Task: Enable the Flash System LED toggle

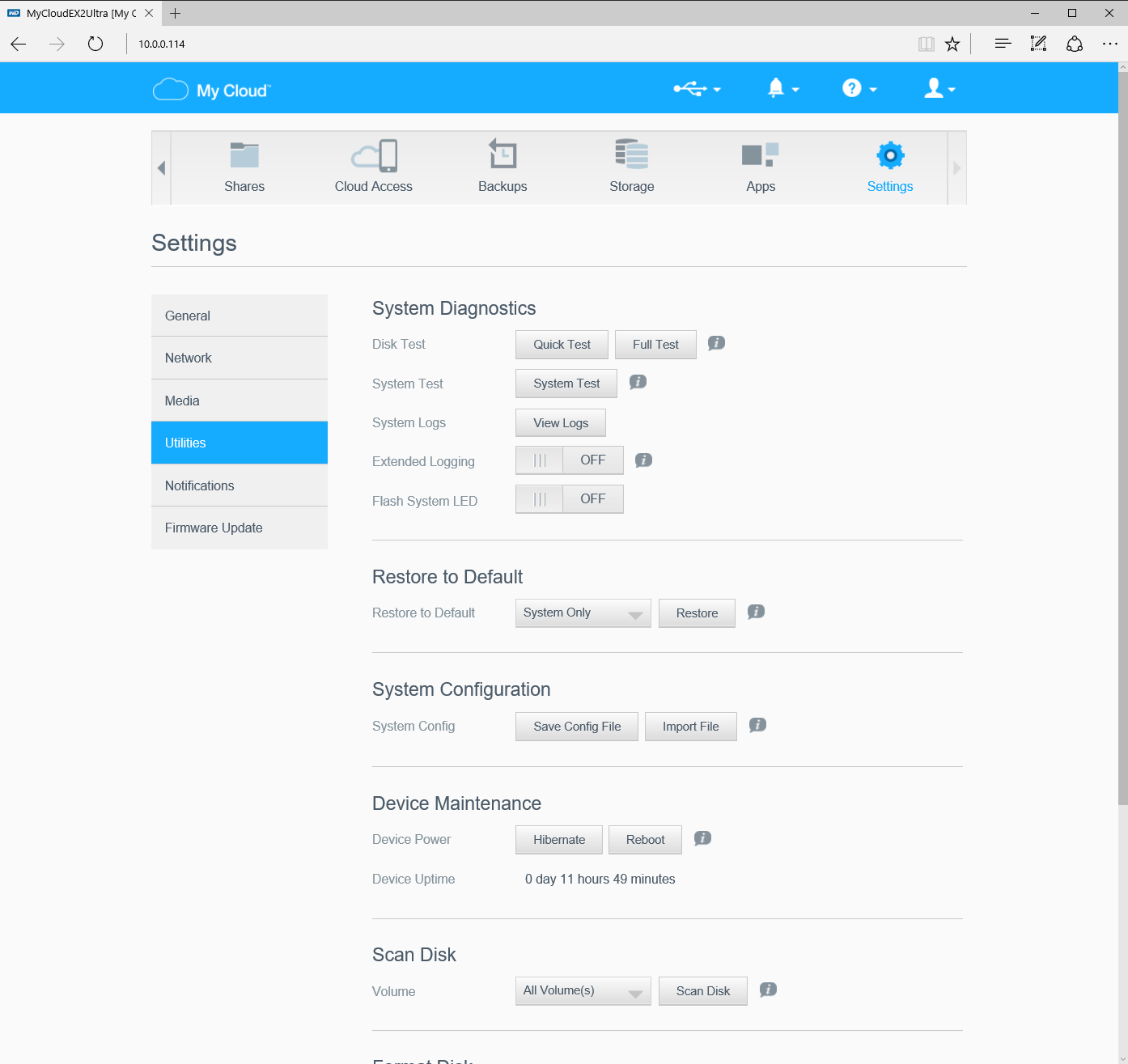Action: [x=569, y=499]
